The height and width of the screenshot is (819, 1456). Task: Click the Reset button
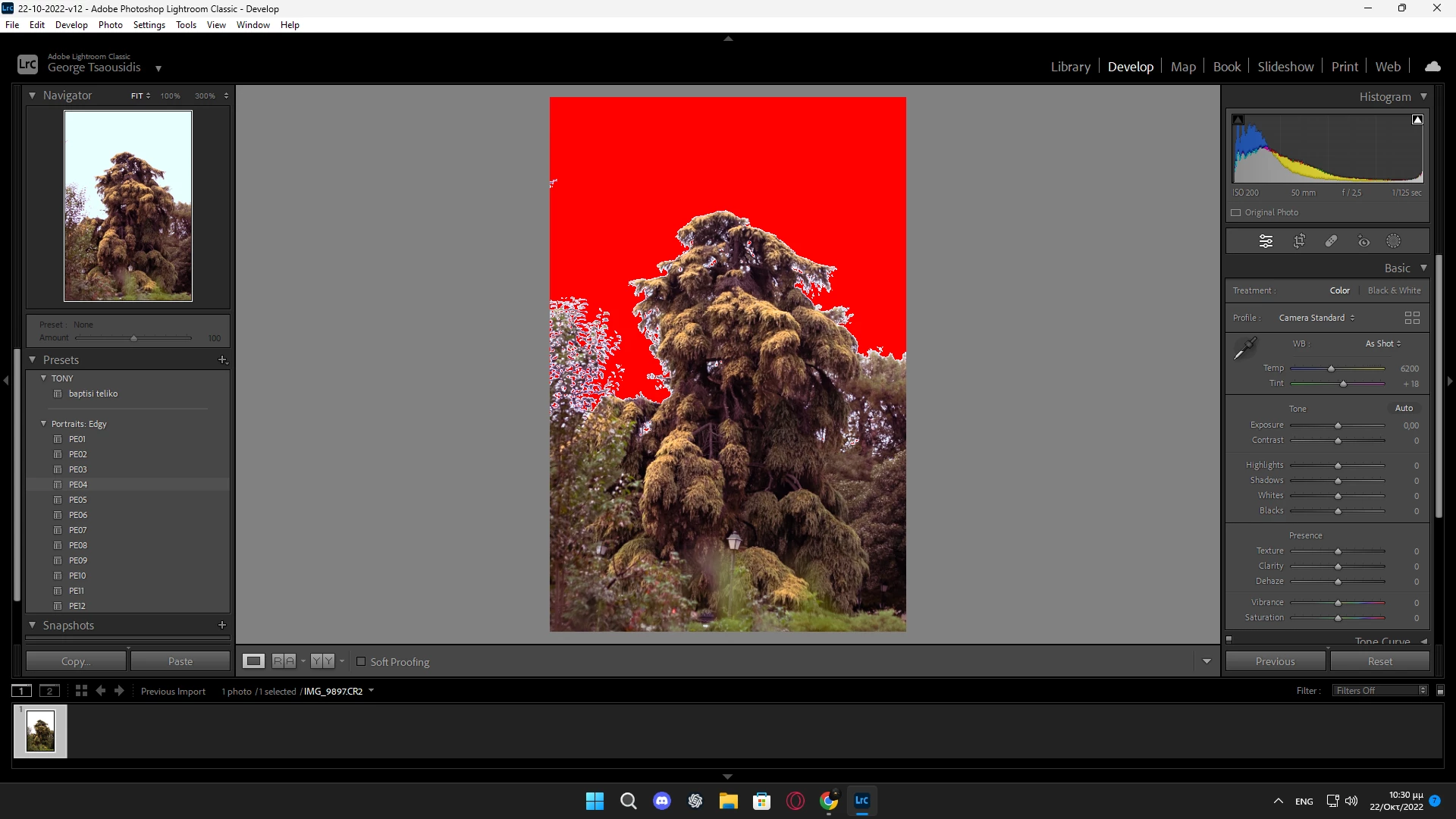click(x=1379, y=661)
